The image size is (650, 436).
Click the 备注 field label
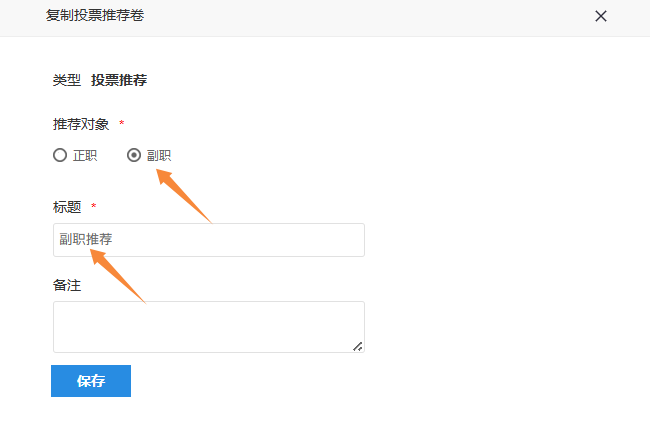(x=67, y=285)
